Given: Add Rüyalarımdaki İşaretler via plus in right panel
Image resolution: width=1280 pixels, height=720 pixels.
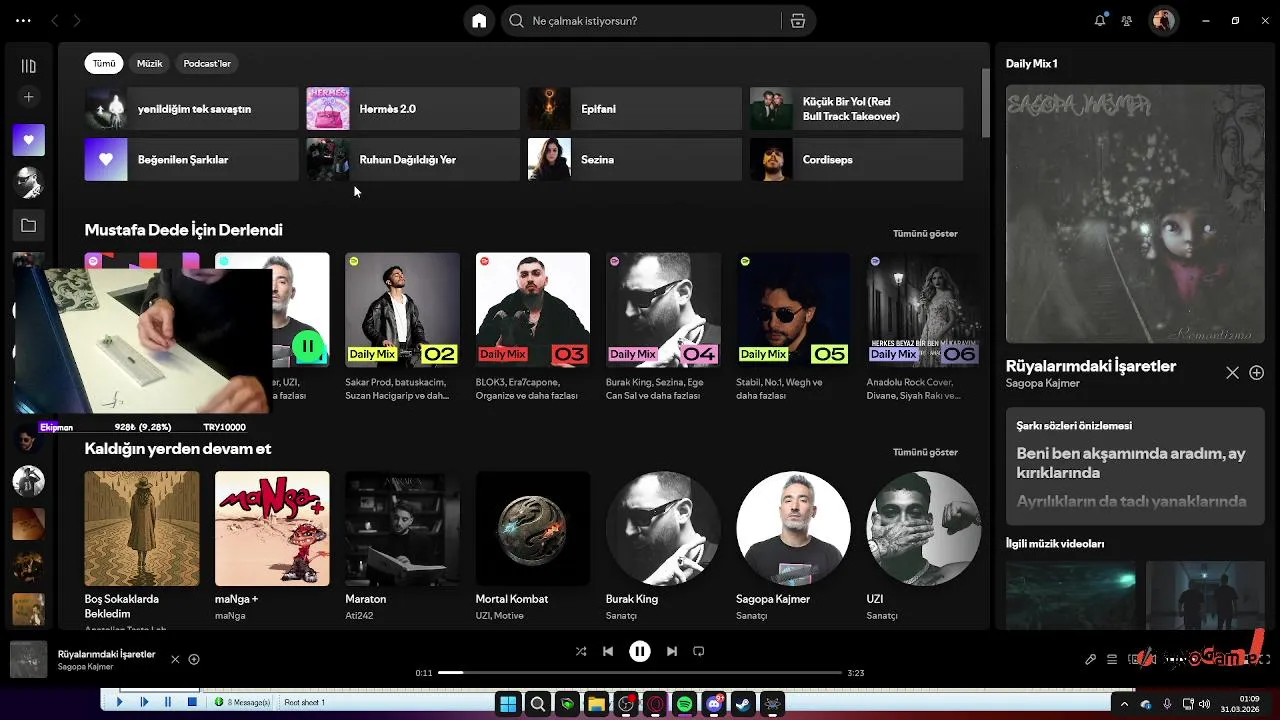Looking at the screenshot, I should coord(1257,373).
